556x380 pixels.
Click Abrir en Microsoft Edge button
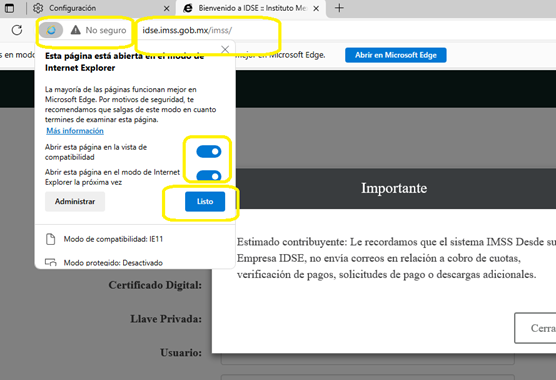point(396,55)
